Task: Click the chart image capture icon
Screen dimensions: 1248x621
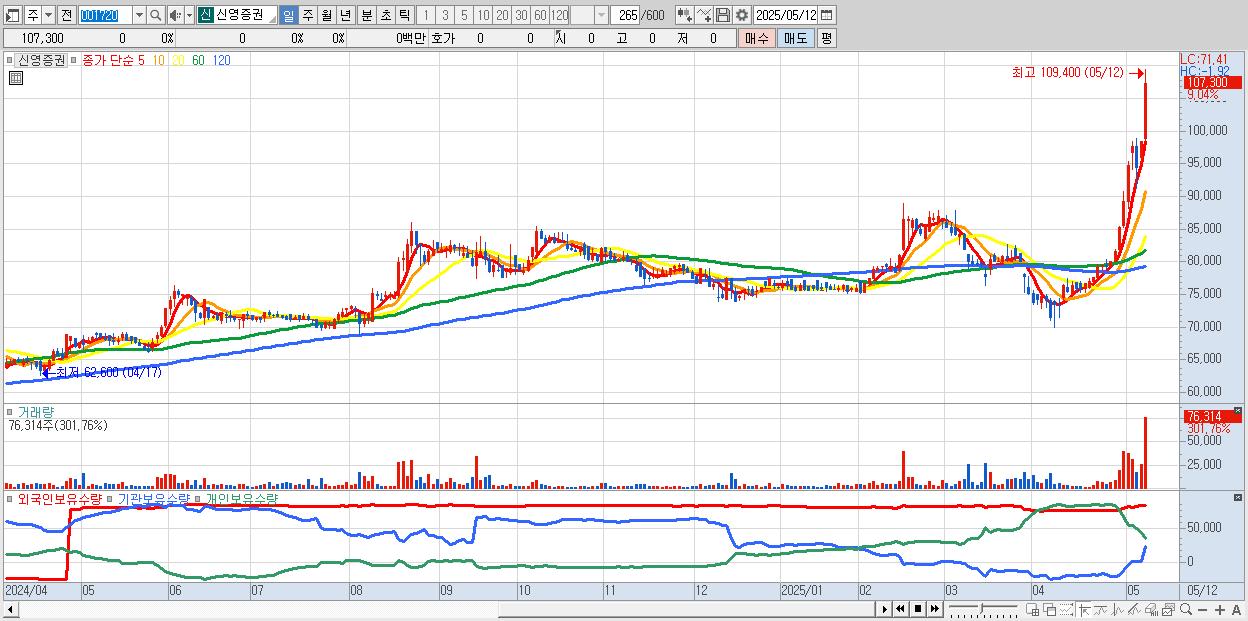Action: tap(1167, 610)
